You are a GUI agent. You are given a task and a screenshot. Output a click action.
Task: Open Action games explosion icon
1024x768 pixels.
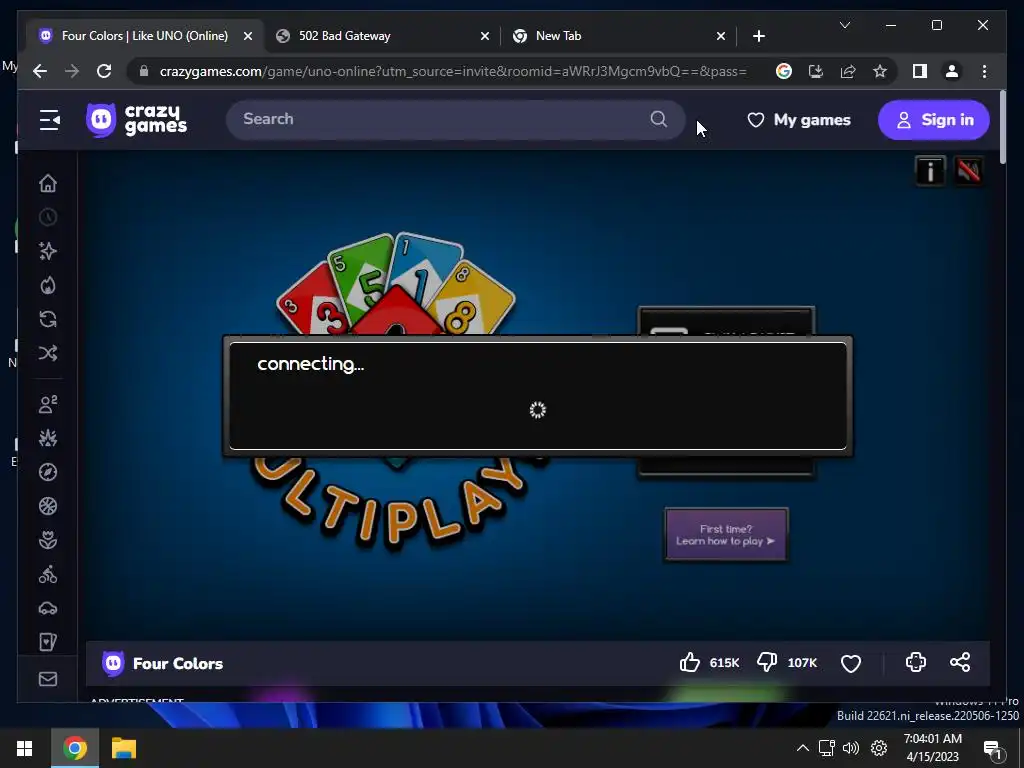pos(48,438)
